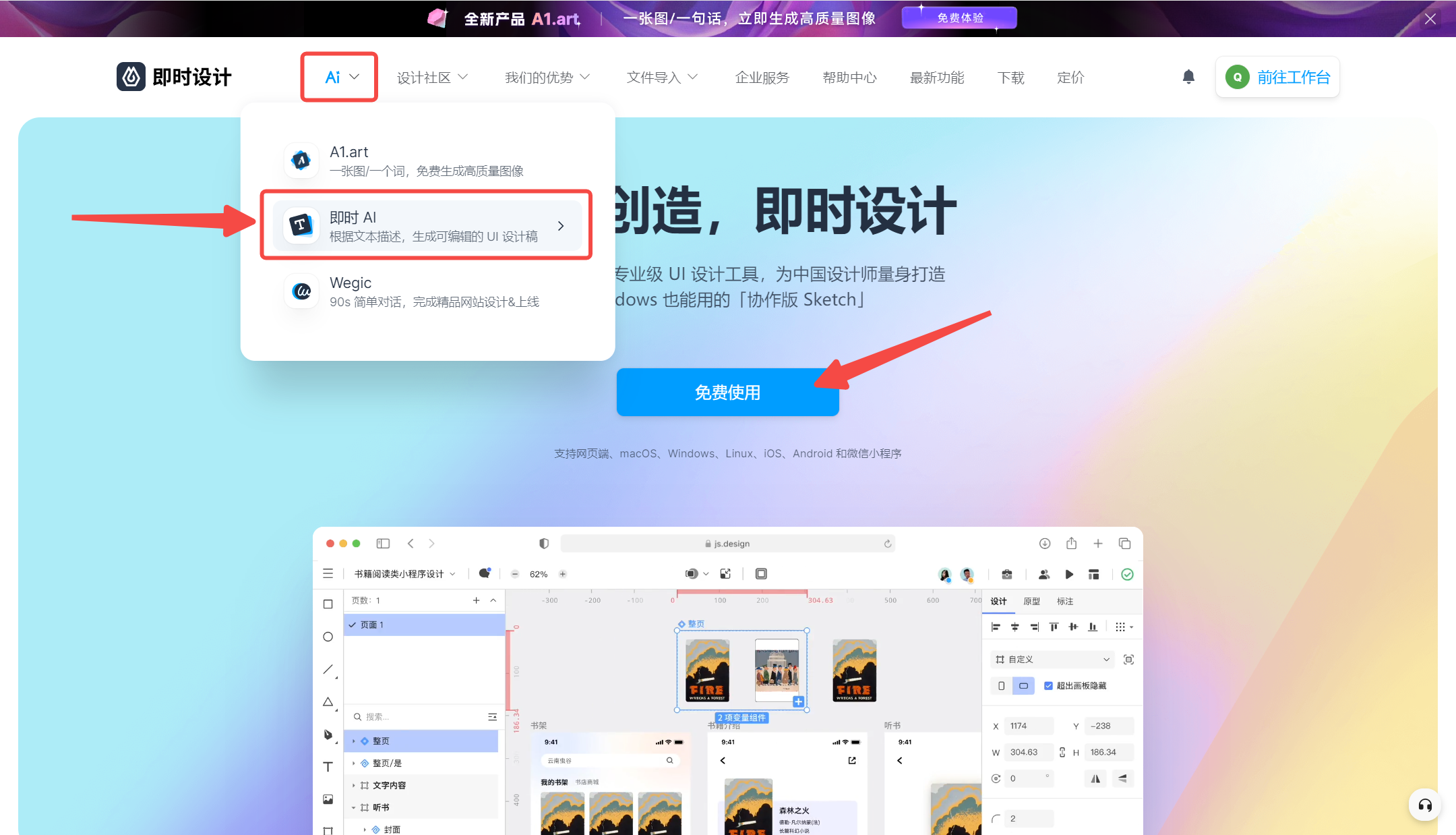Click the zoom out minus icon
Image resolution: width=1456 pixels, height=835 pixels.
click(x=515, y=574)
